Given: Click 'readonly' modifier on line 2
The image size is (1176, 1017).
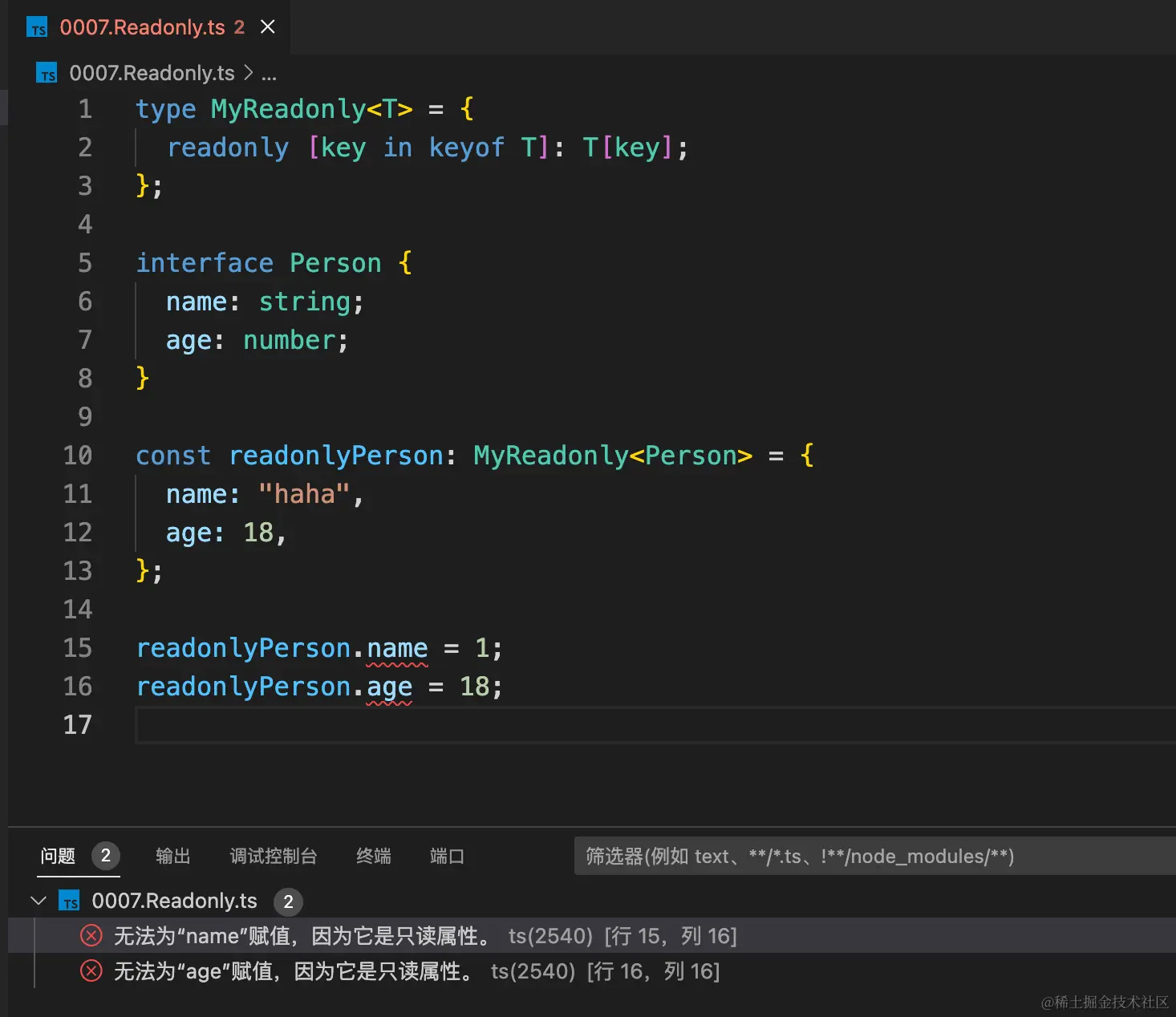Looking at the screenshot, I should (228, 148).
